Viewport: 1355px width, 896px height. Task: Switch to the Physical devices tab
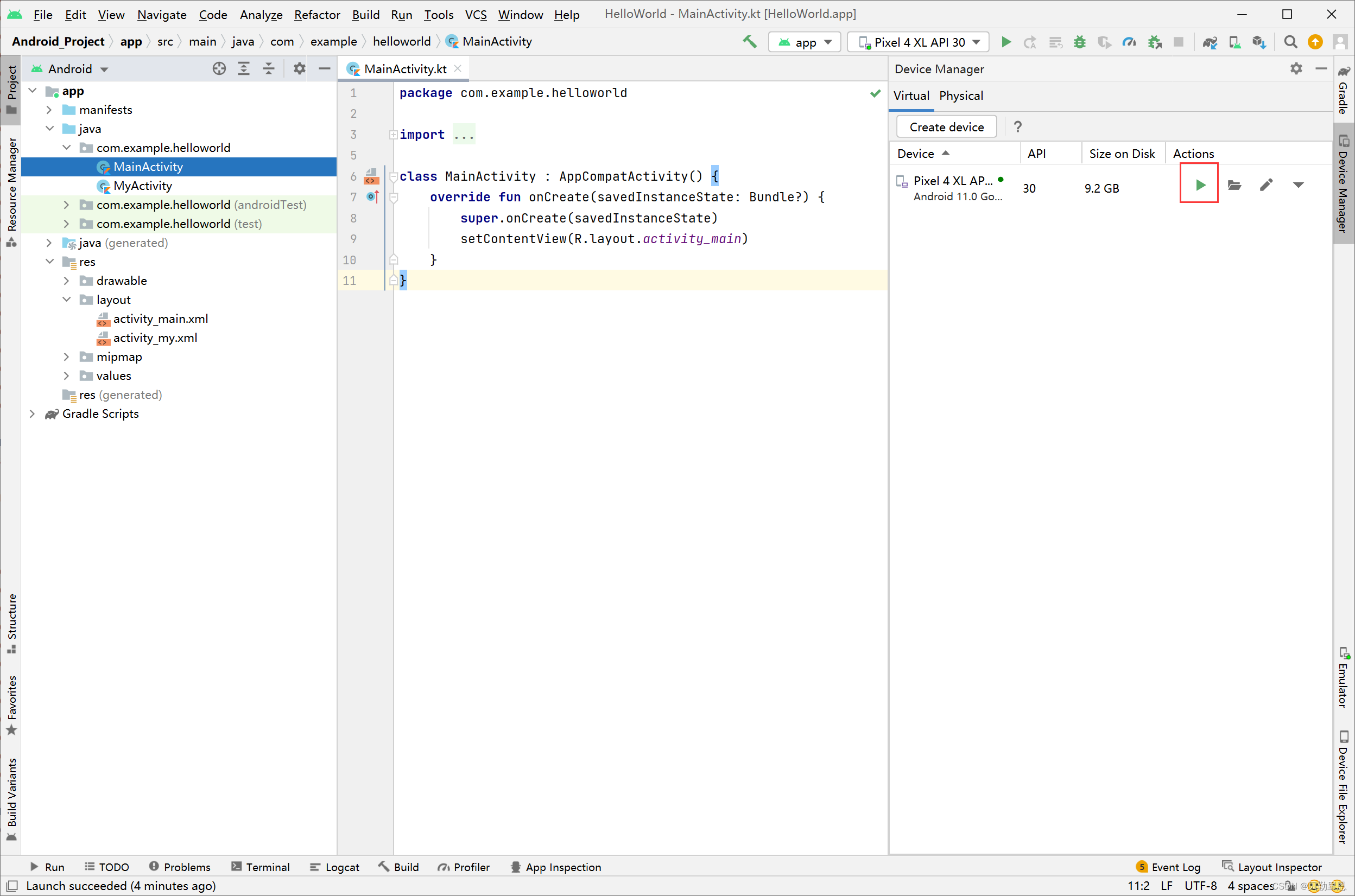961,96
